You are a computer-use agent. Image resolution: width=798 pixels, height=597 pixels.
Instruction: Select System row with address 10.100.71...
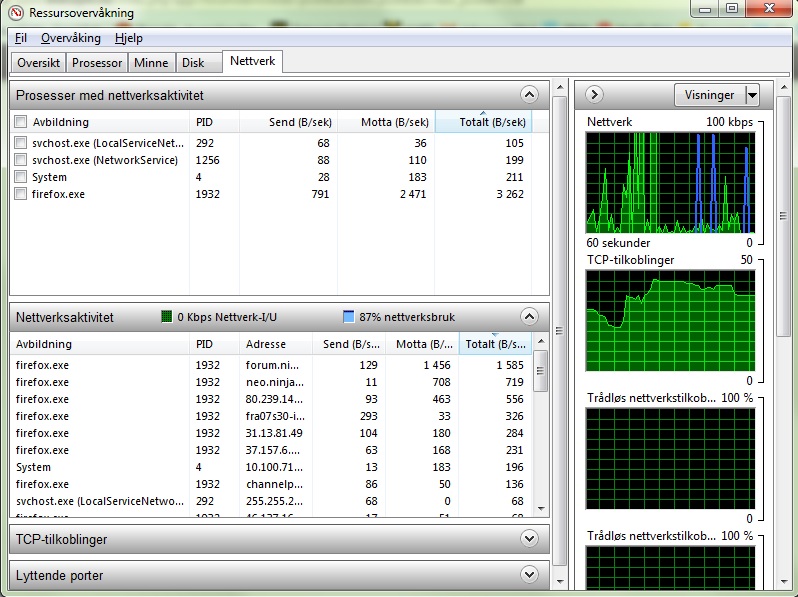pyautogui.click(x=271, y=467)
